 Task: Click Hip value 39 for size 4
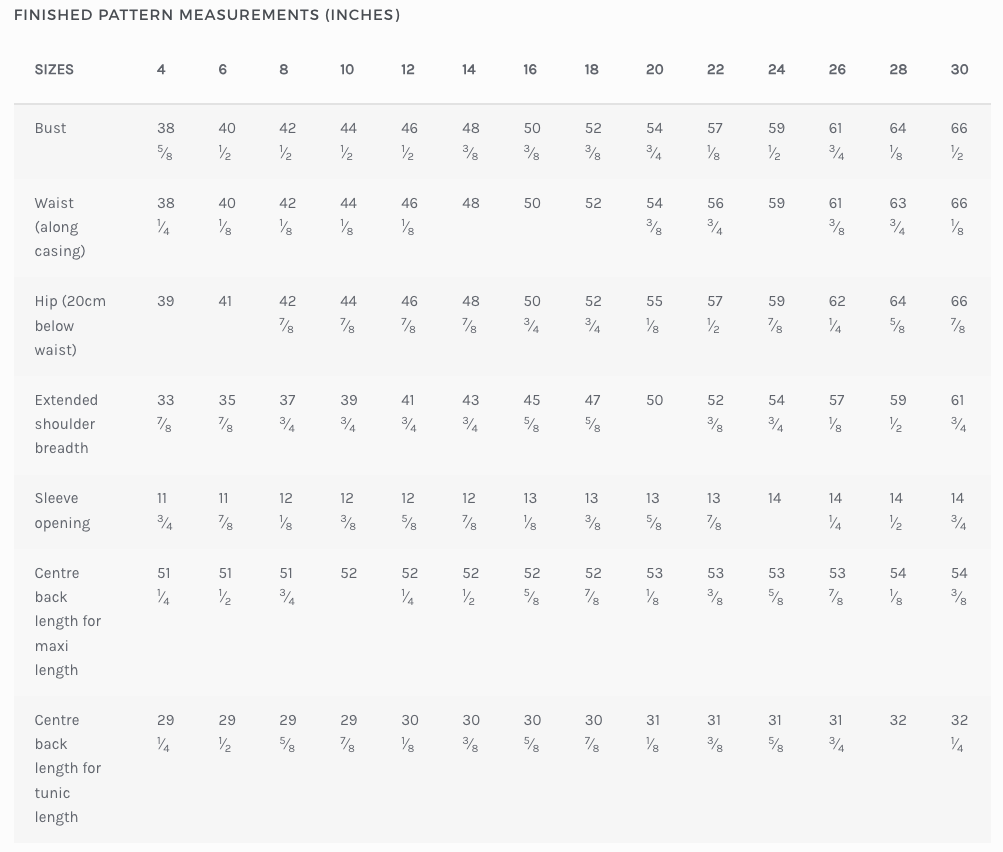pyautogui.click(x=166, y=301)
